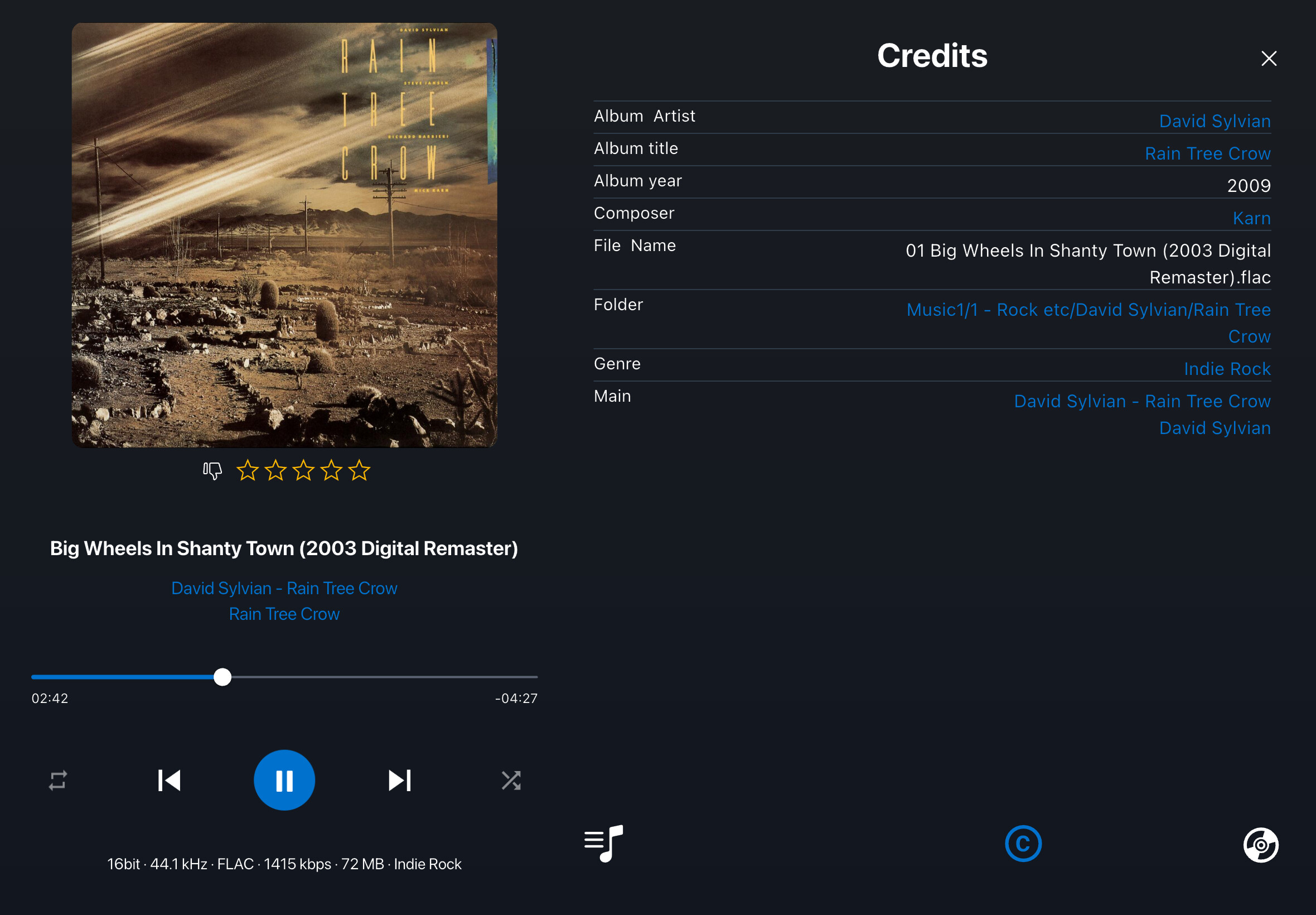Go back to the previous track
This screenshot has height=915, width=1316.
pos(169,781)
